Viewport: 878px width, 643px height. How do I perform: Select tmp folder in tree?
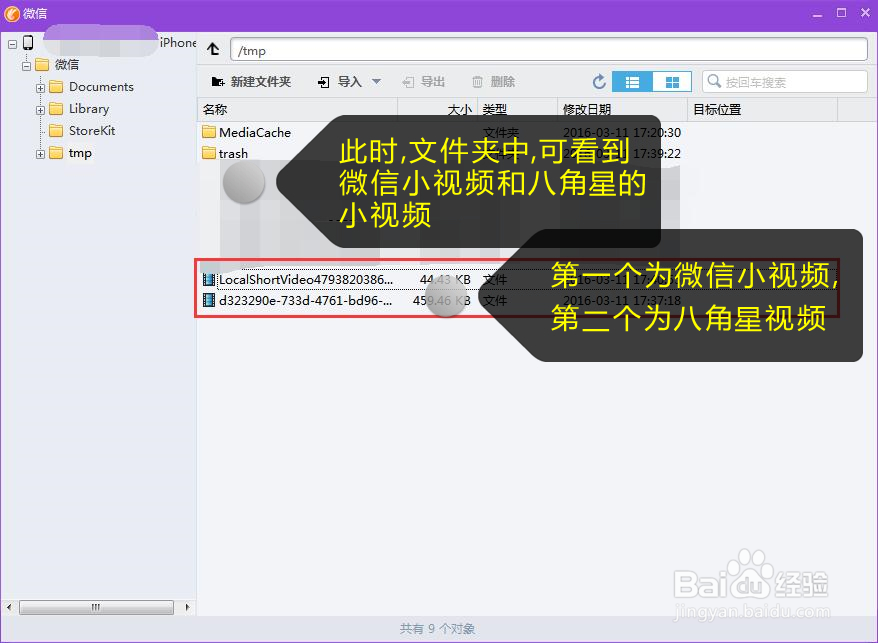[x=80, y=153]
